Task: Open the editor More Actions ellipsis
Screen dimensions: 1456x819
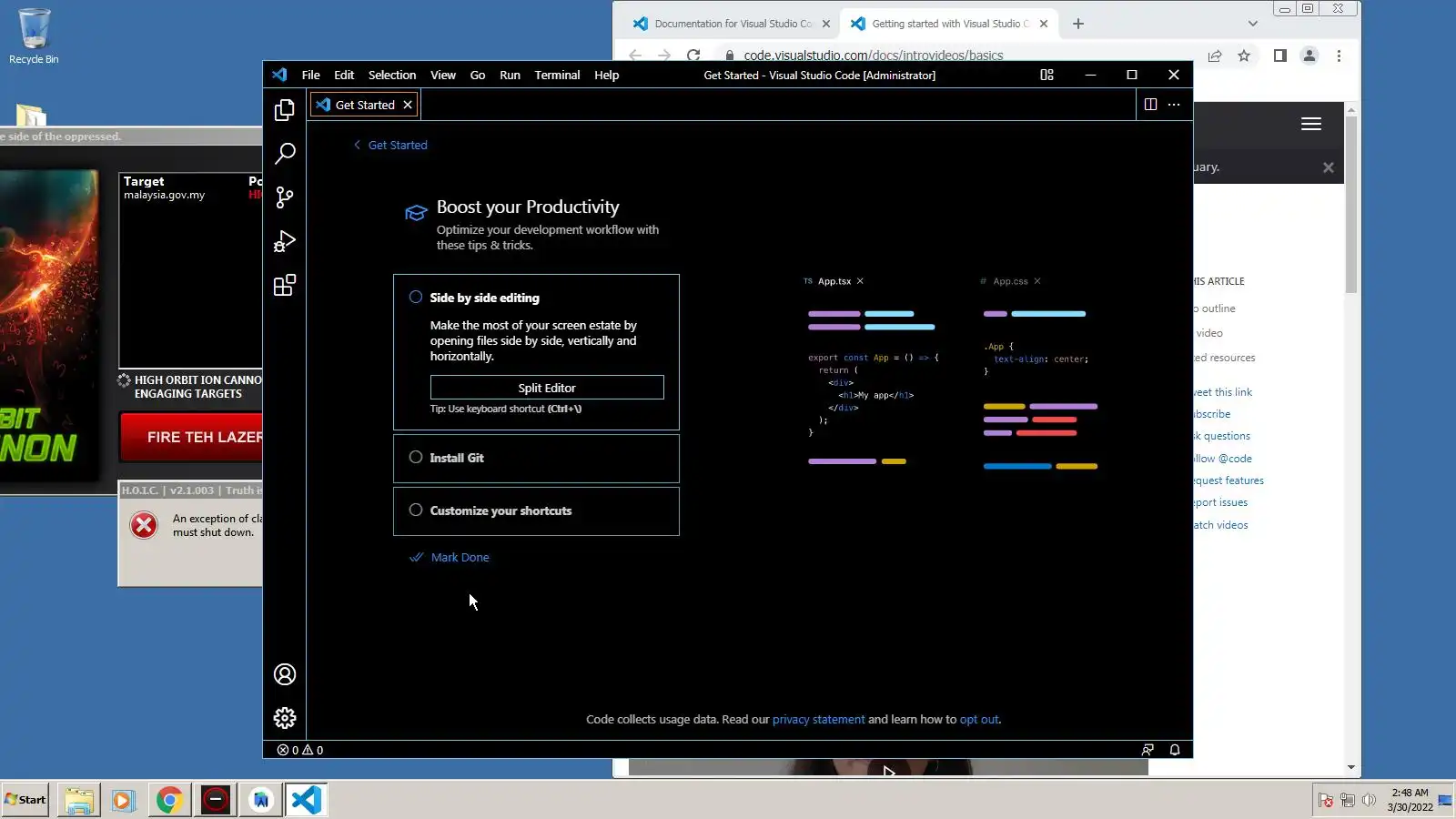Action: tap(1174, 105)
